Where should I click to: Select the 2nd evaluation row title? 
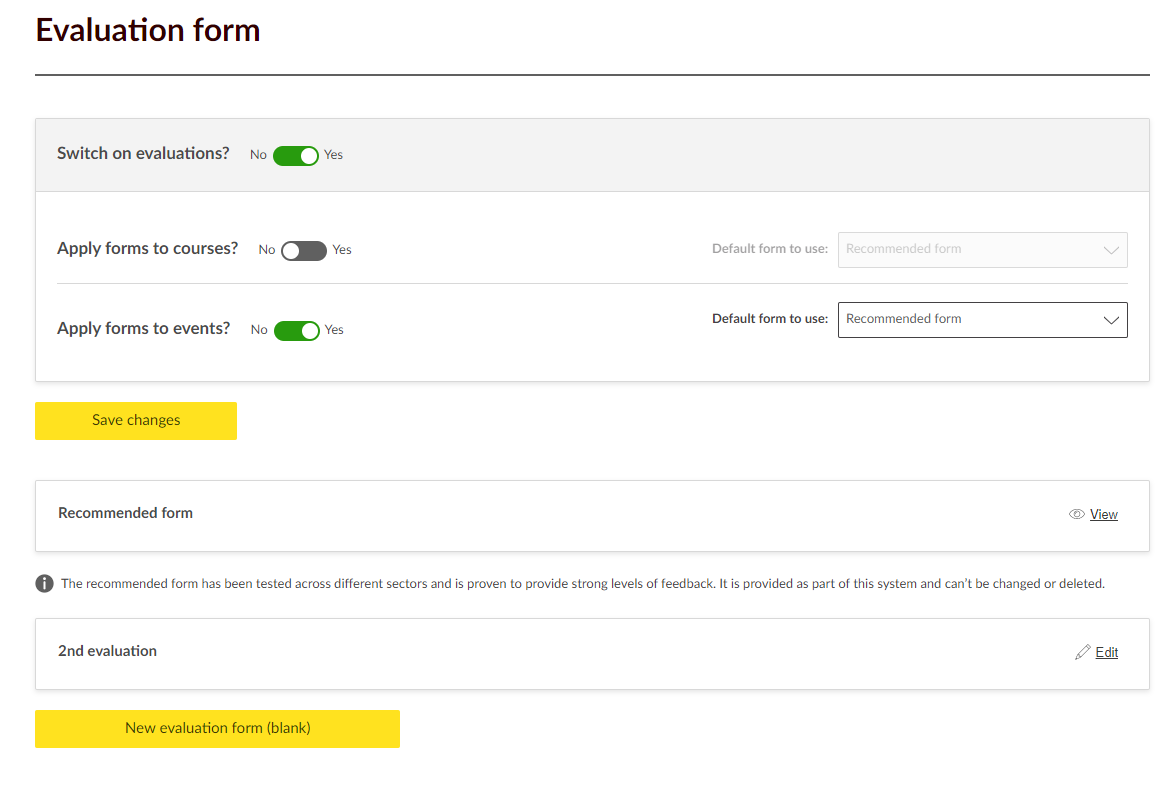coord(107,651)
